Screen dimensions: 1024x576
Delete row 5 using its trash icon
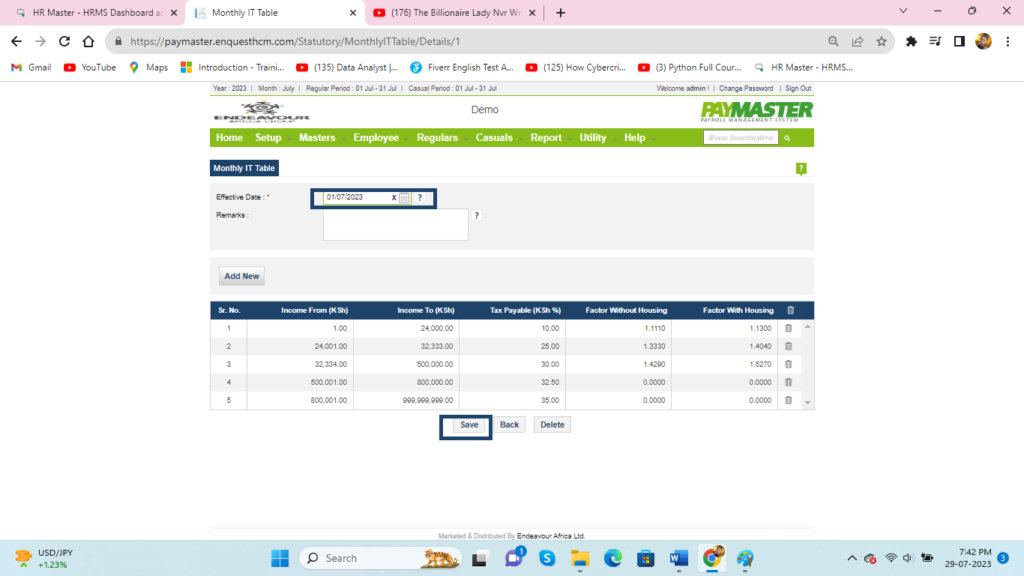(x=787, y=400)
